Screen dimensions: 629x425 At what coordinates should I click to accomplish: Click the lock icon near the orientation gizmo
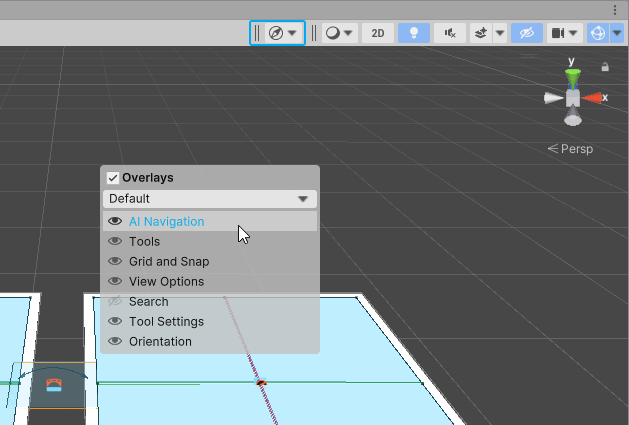(605, 67)
